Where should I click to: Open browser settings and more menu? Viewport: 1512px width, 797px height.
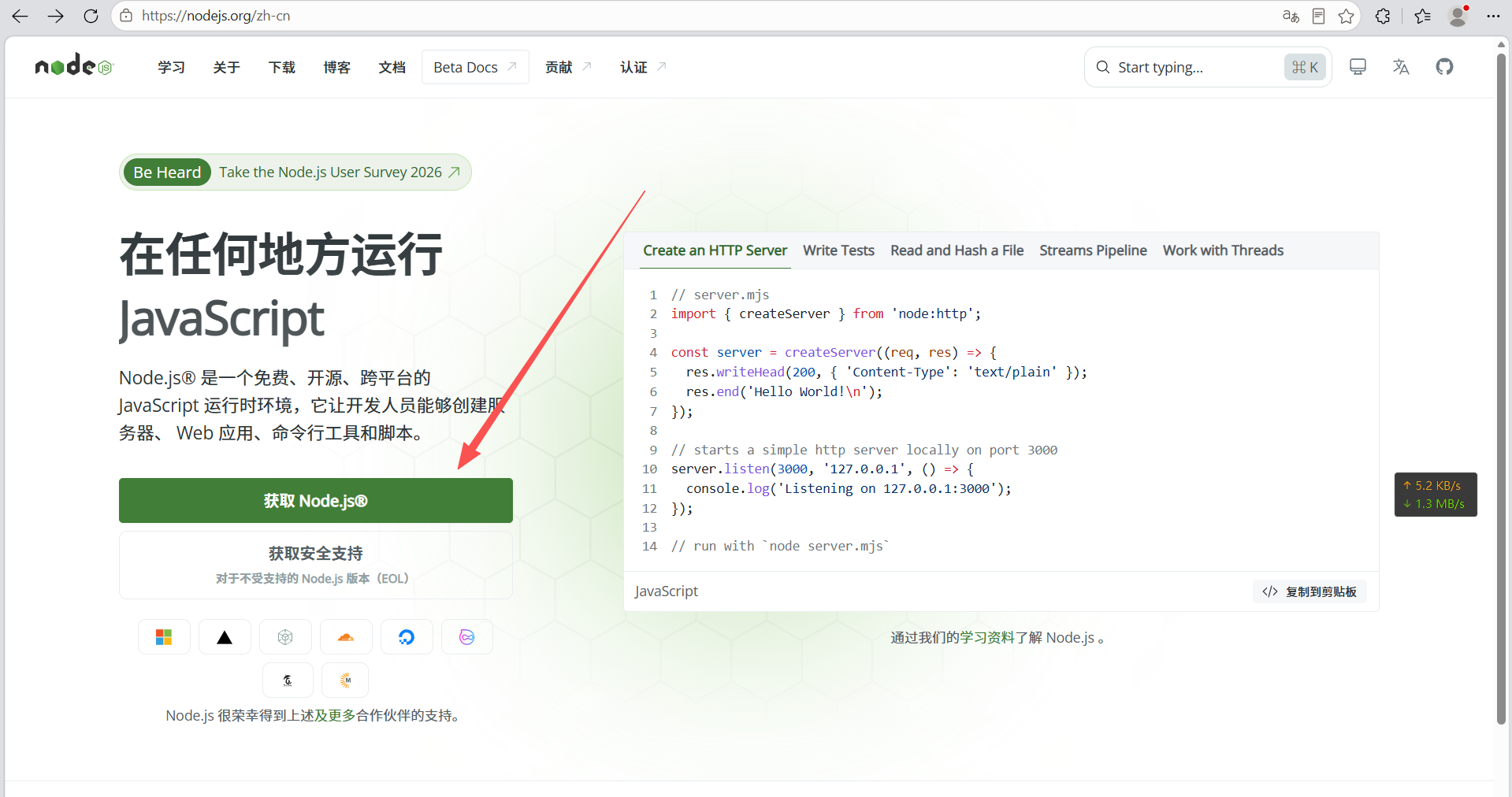click(x=1493, y=16)
